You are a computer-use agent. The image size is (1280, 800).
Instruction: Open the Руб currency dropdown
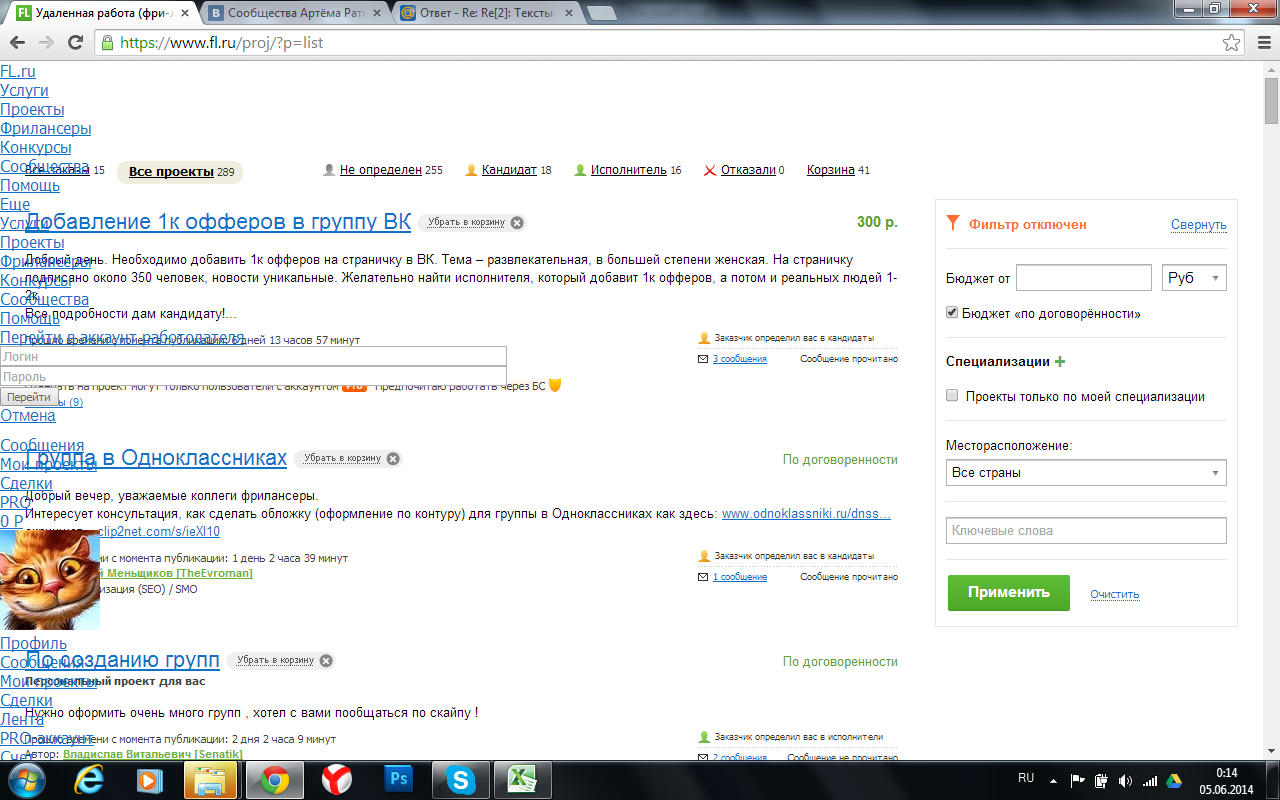[1194, 278]
